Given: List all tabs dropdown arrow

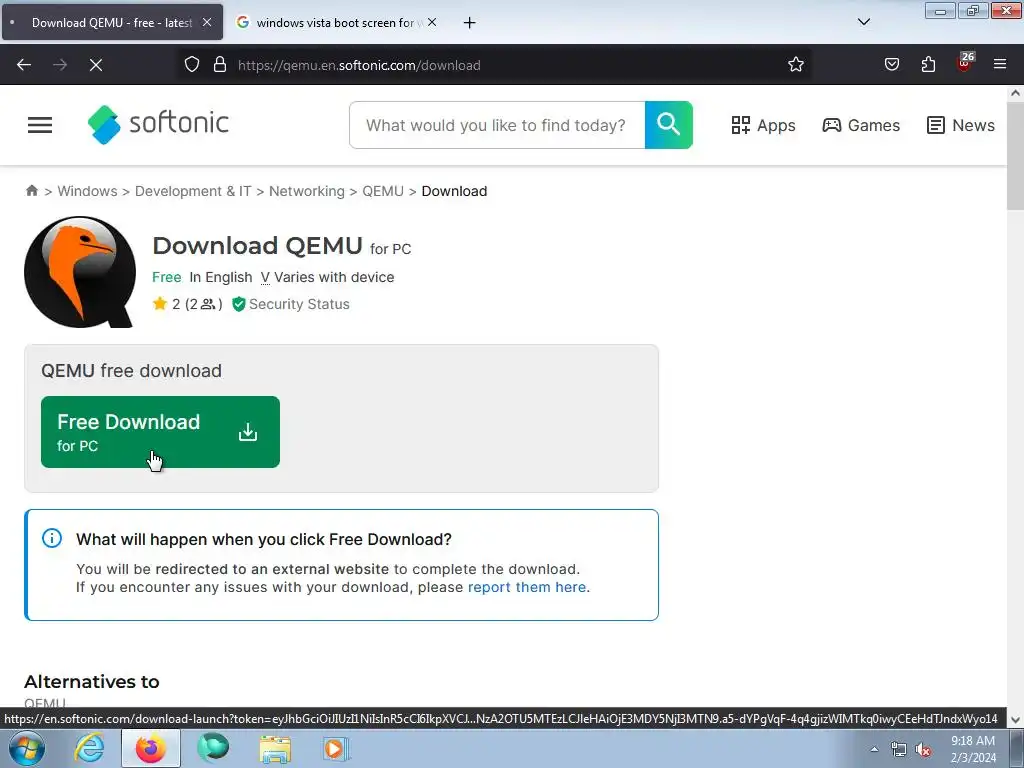Looking at the screenshot, I should pyautogui.click(x=863, y=22).
